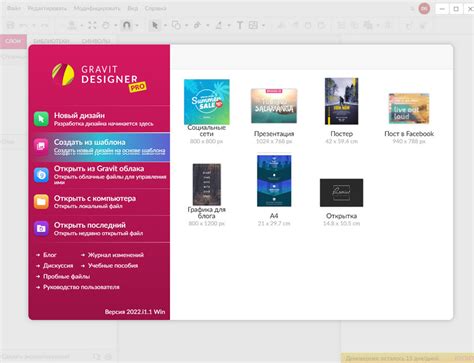474x363 pixels.
Task: Select the Pencil drawing tool icon
Action: click(219, 25)
